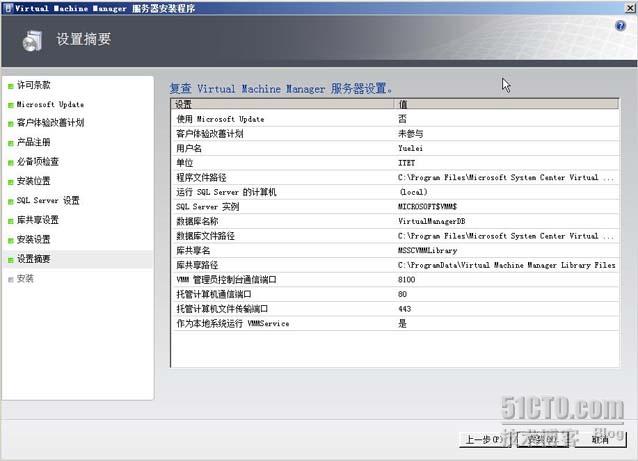Select the VMM 管理员控制台通信端口 row
The image size is (638, 461).
pos(395,280)
